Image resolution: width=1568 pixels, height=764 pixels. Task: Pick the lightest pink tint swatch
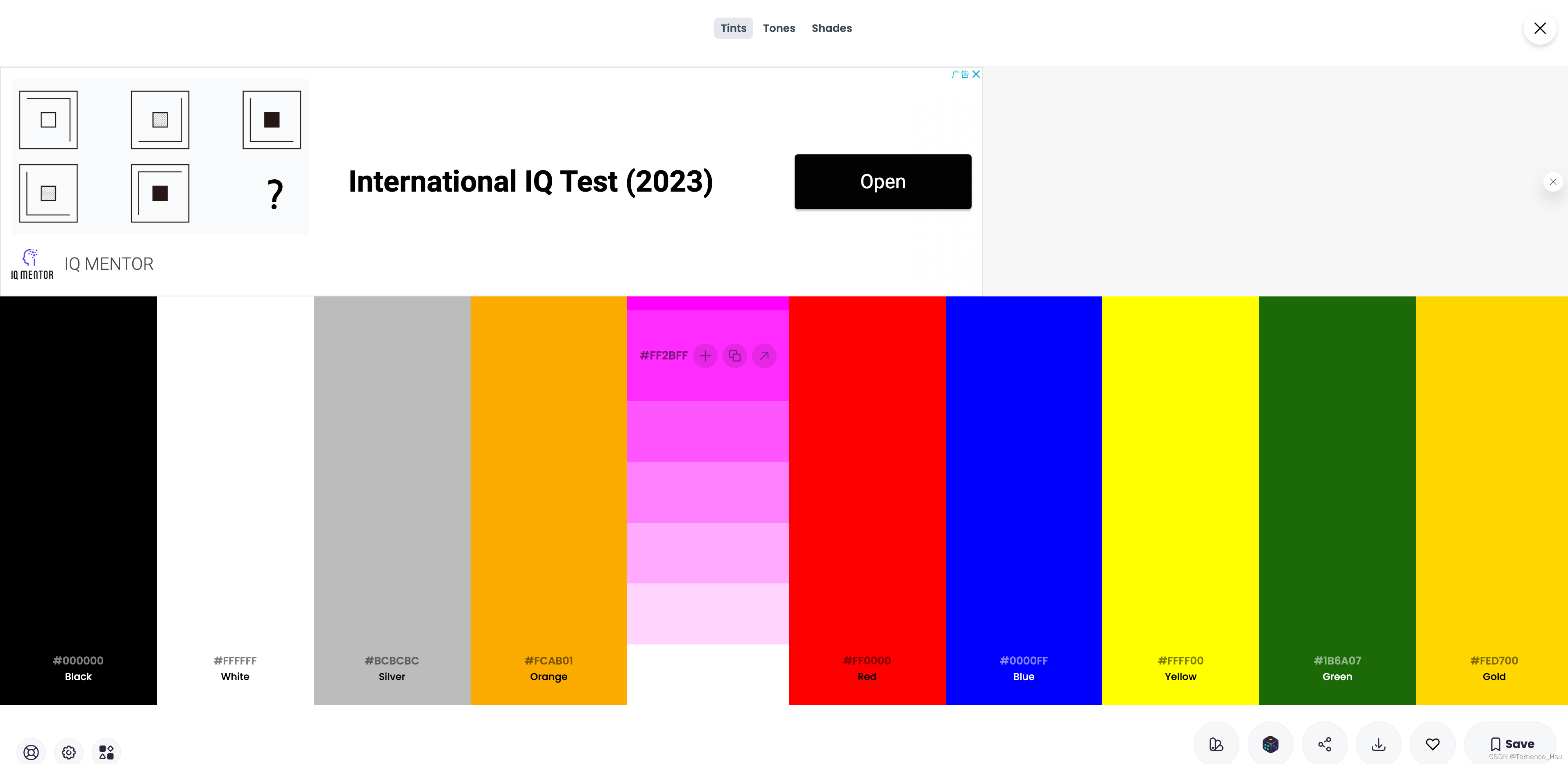(x=707, y=613)
